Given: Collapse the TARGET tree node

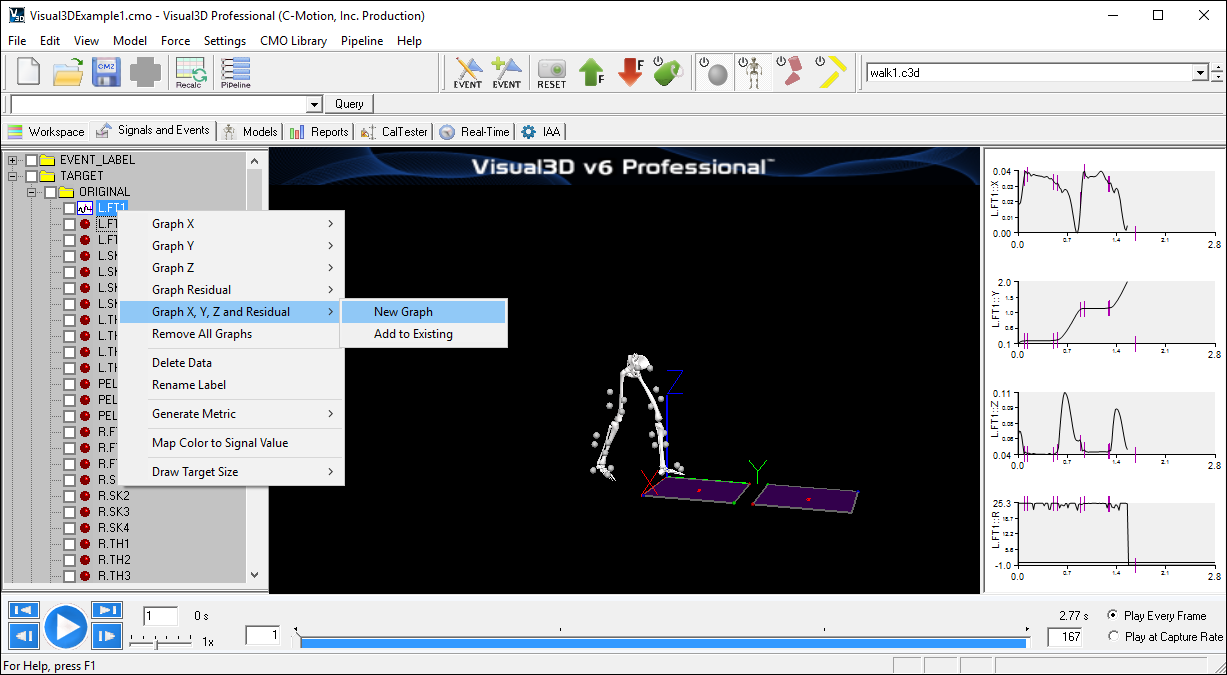Looking at the screenshot, I should (x=13, y=176).
